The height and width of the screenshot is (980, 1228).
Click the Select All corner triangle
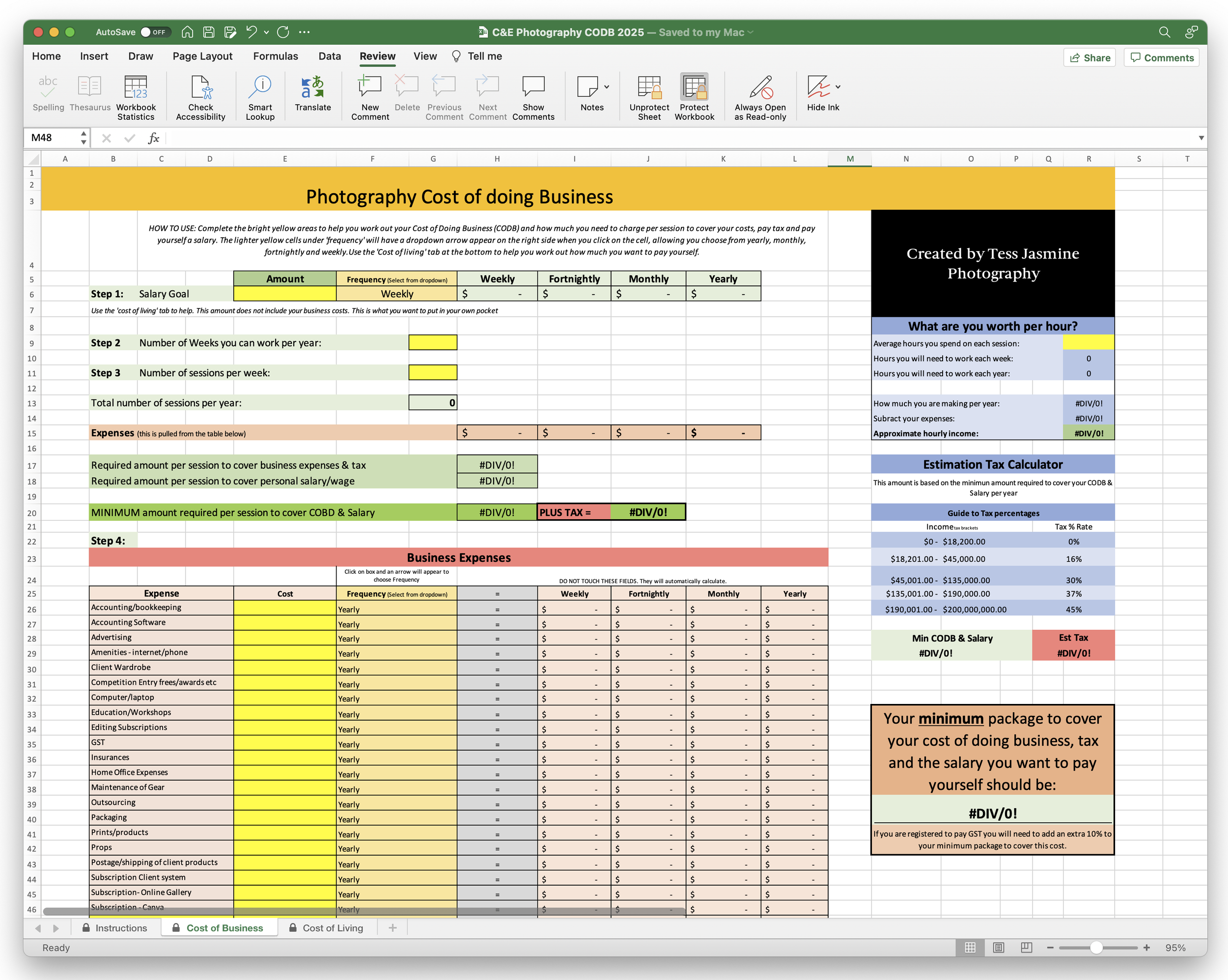coord(33,159)
